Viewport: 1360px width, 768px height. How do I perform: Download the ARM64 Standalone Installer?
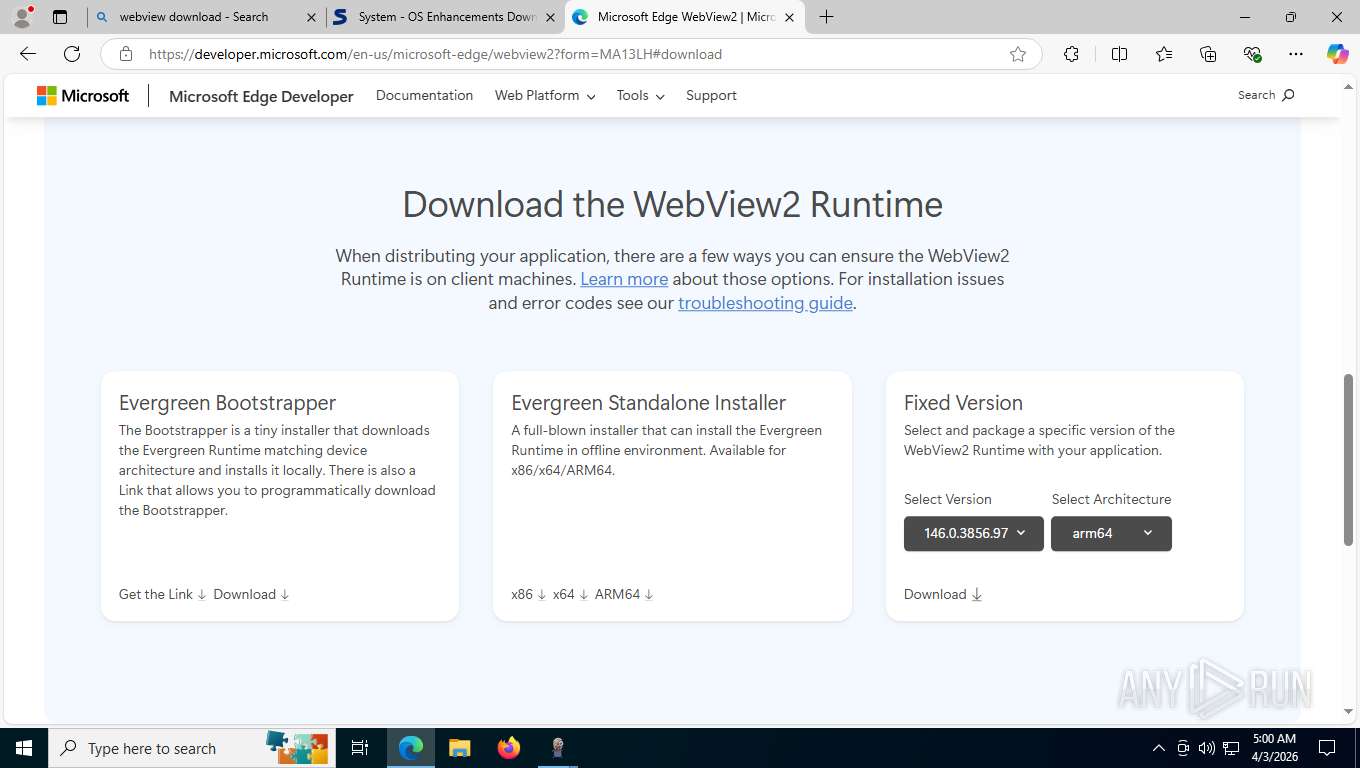click(624, 594)
